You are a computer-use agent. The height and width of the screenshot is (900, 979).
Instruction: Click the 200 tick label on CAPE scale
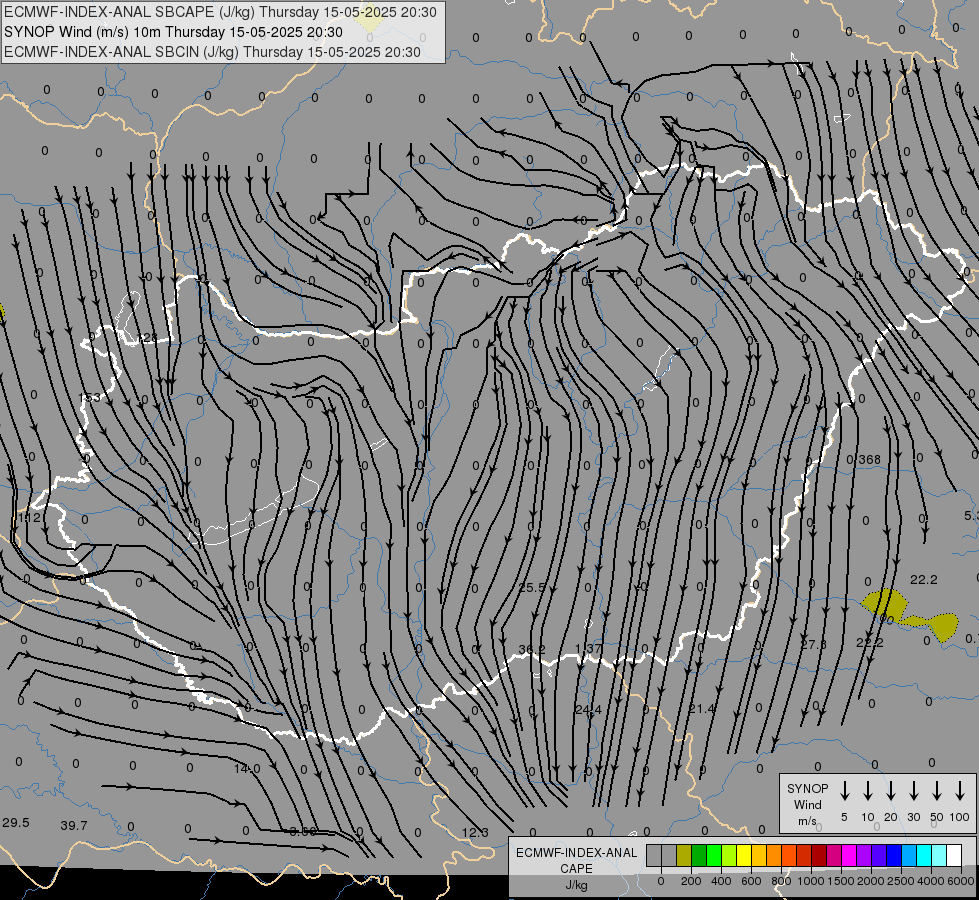[x=691, y=881]
